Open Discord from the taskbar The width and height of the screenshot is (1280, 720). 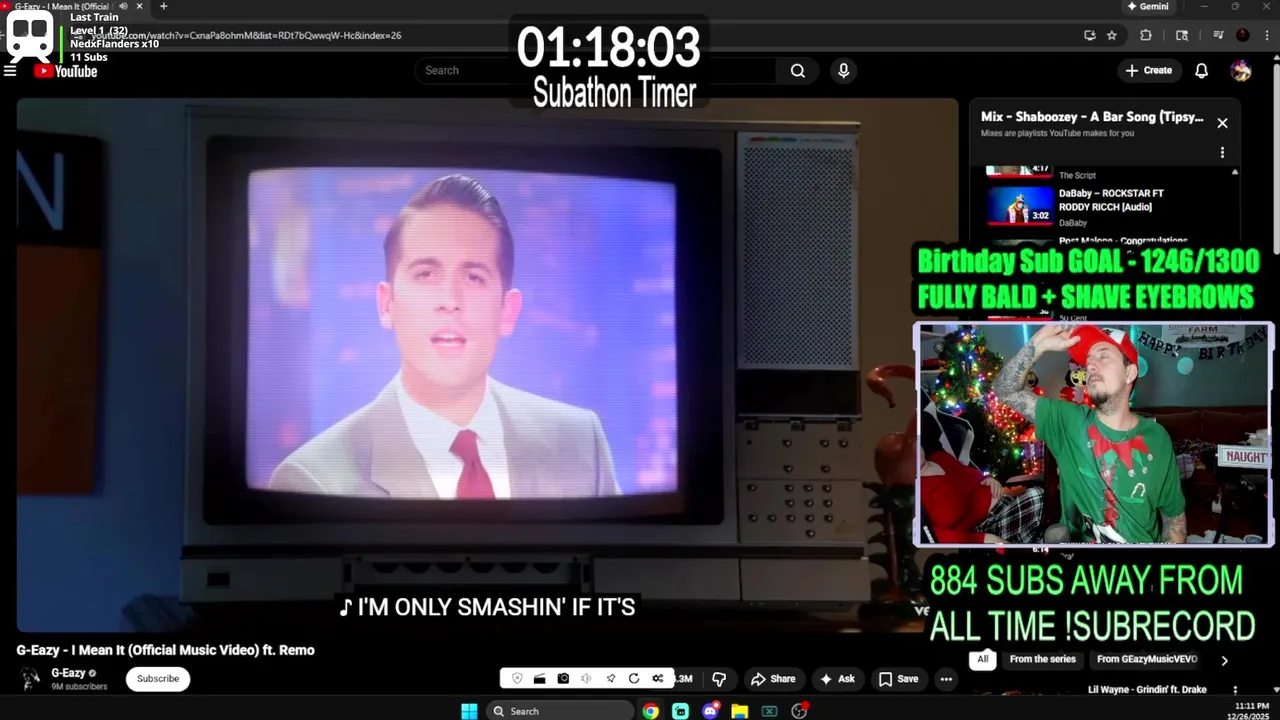710,711
